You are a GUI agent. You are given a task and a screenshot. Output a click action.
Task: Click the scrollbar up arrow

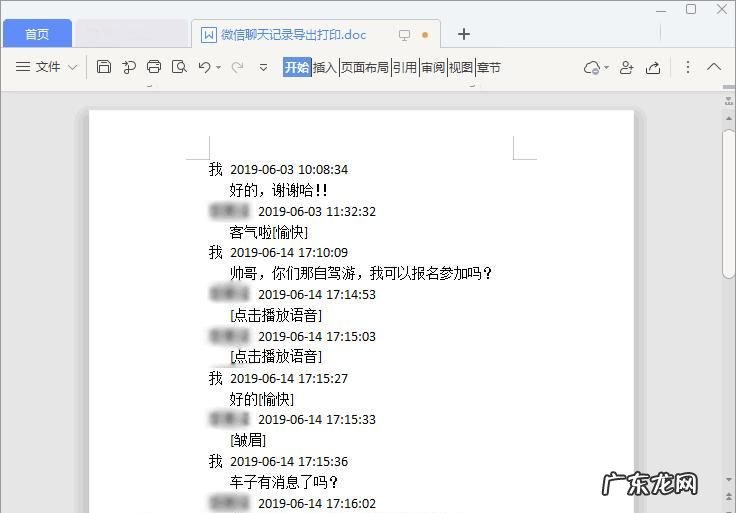(x=728, y=118)
